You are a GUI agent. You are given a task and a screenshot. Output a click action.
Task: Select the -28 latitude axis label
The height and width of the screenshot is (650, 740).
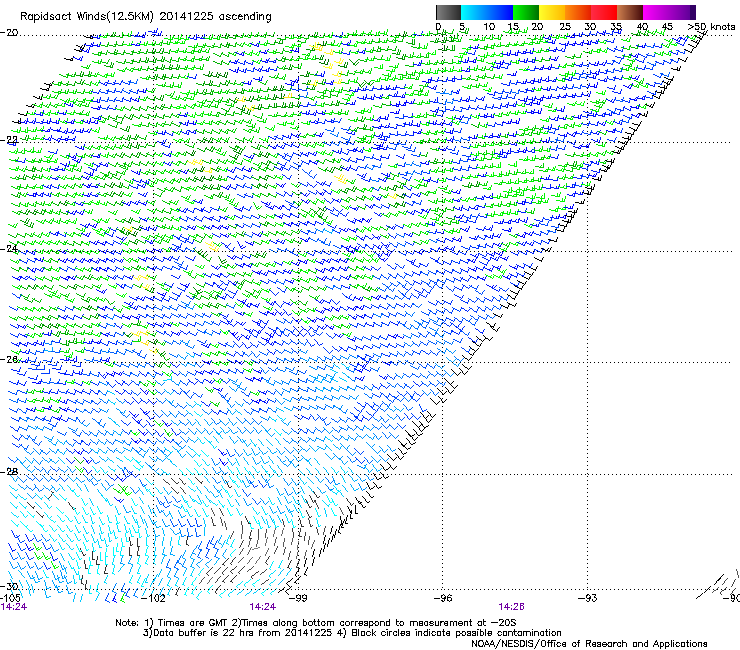tap(9, 472)
